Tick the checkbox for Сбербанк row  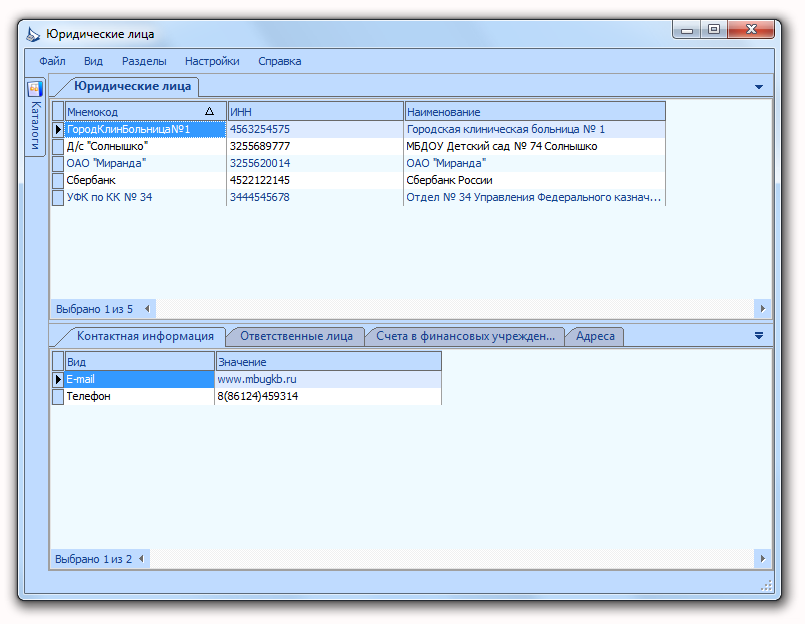pos(58,180)
